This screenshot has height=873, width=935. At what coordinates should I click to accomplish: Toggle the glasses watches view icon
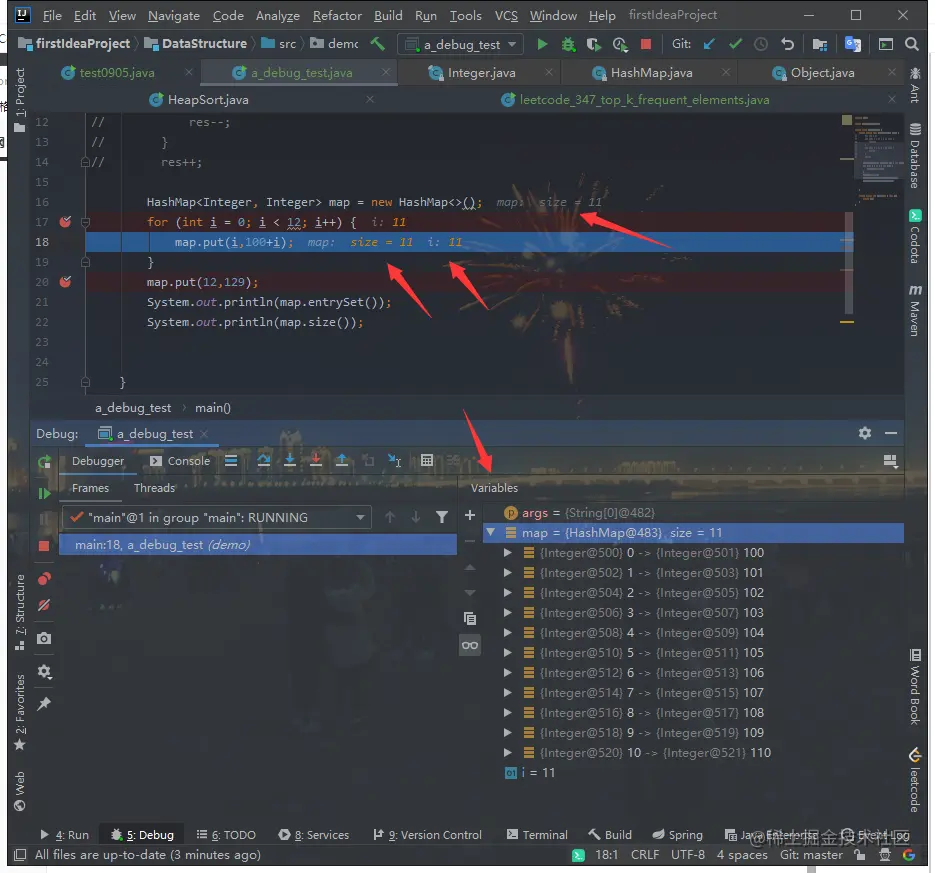pos(470,645)
